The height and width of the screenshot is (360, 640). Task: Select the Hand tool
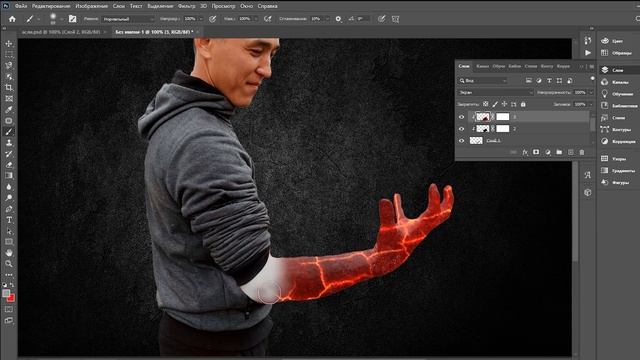[x=9, y=253]
